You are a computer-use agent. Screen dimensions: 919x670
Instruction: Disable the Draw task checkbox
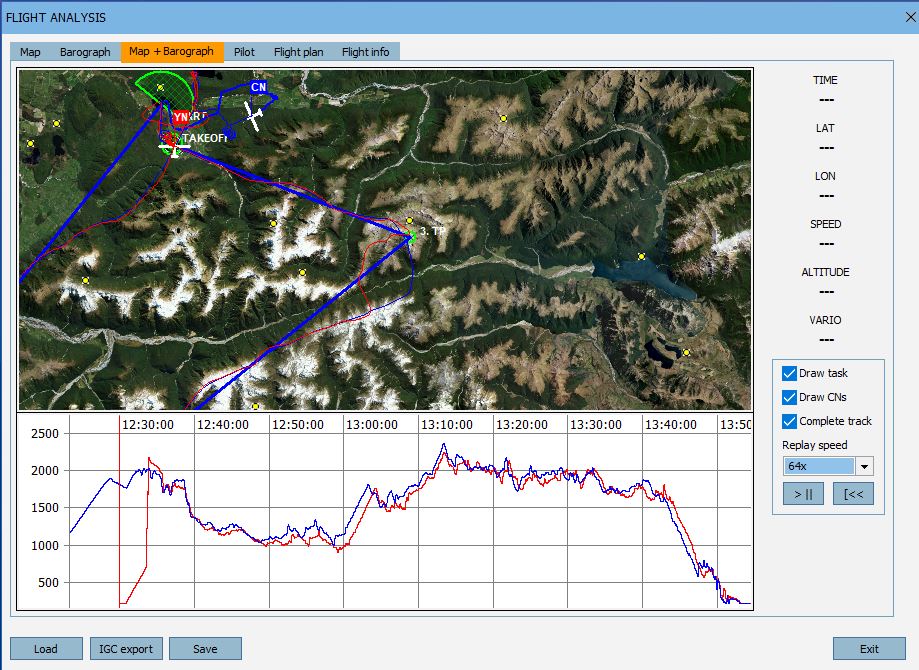coord(790,373)
